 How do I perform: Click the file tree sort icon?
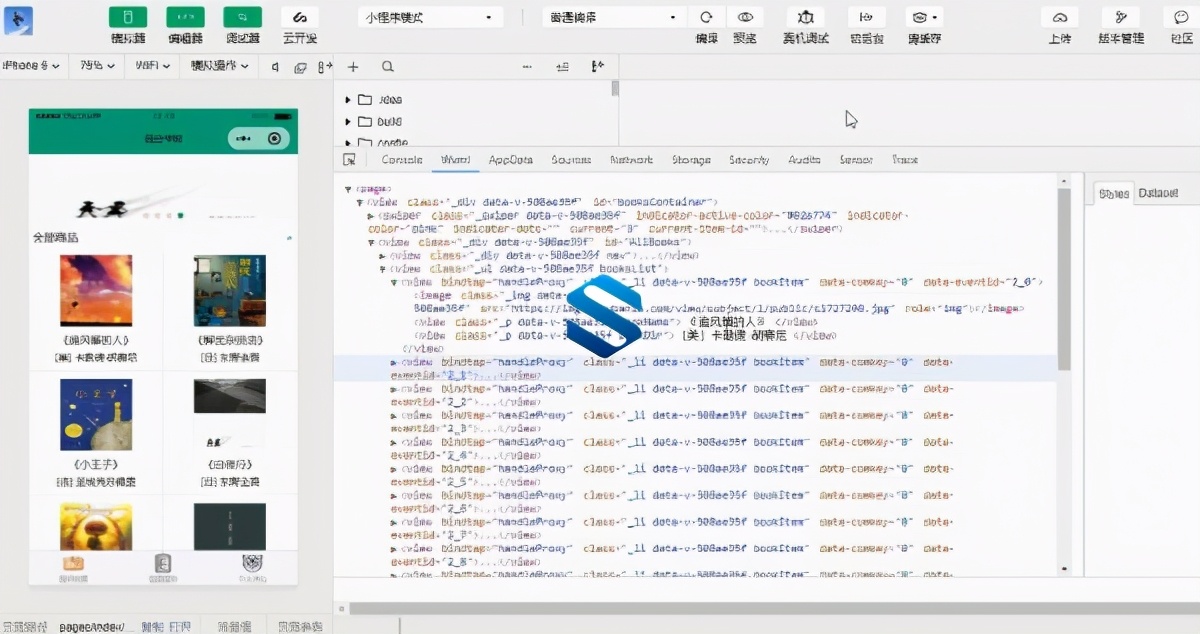pyautogui.click(x=562, y=67)
